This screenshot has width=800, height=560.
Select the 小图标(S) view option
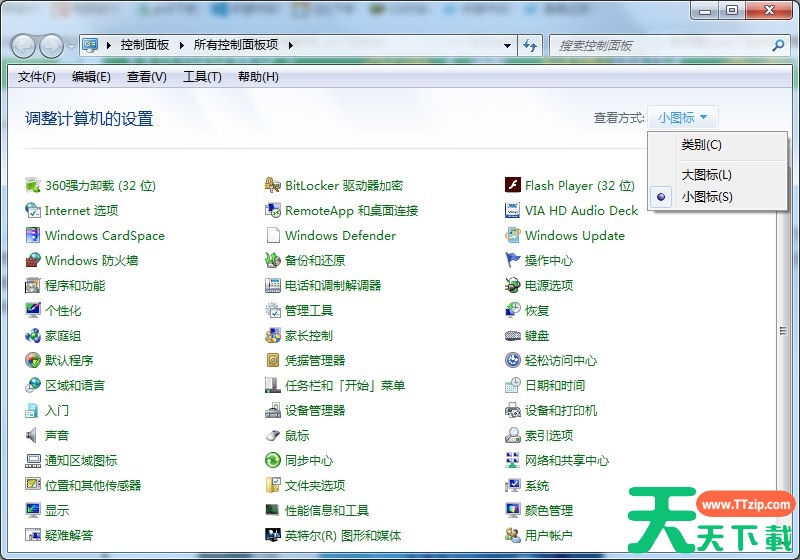coord(707,197)
